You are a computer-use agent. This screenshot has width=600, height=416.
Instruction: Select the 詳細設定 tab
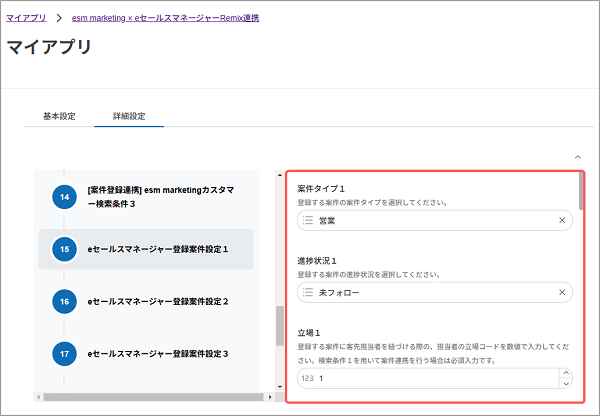pos(129,116)
